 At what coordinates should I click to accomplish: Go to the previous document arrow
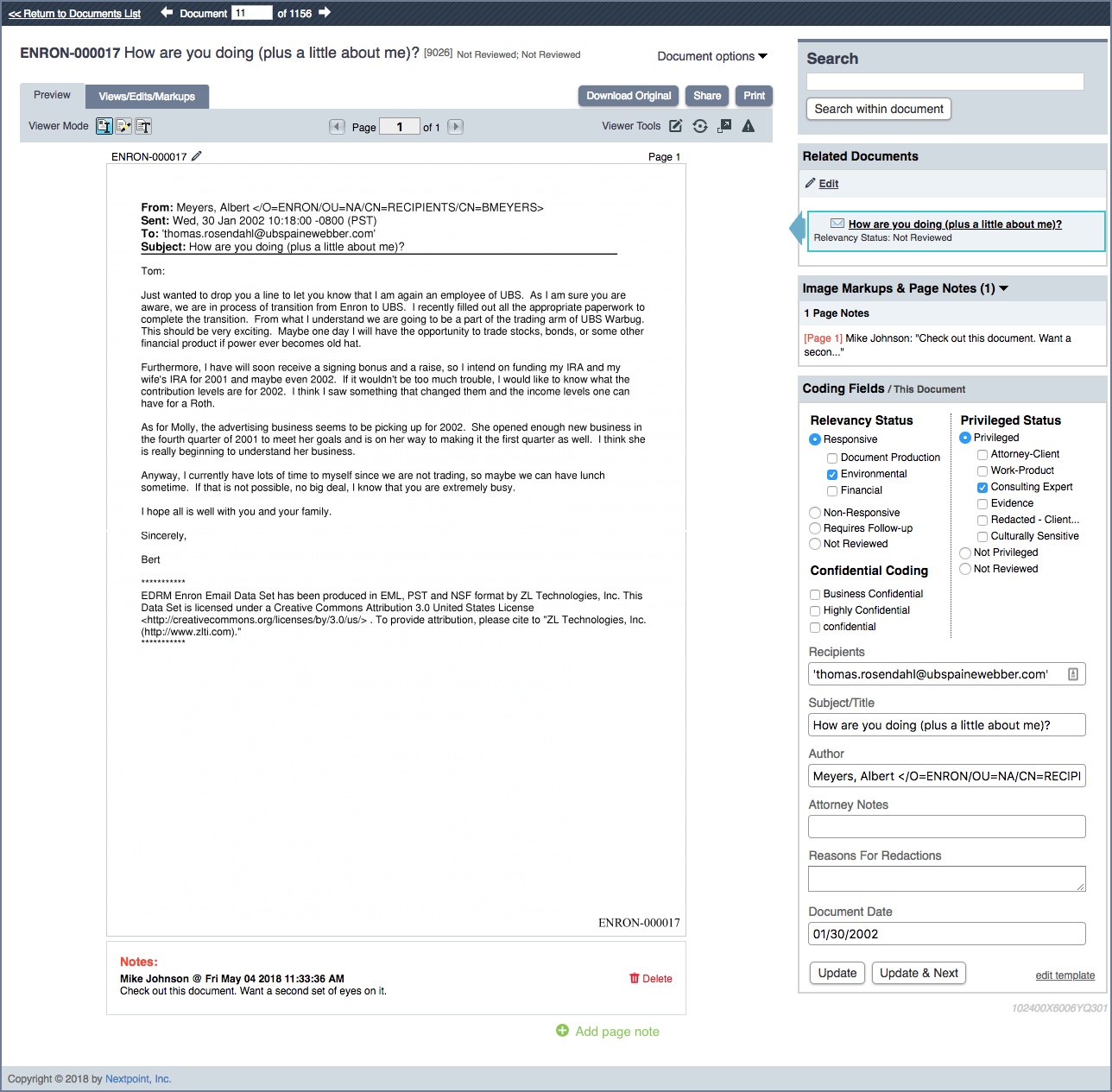coord(167,13)
